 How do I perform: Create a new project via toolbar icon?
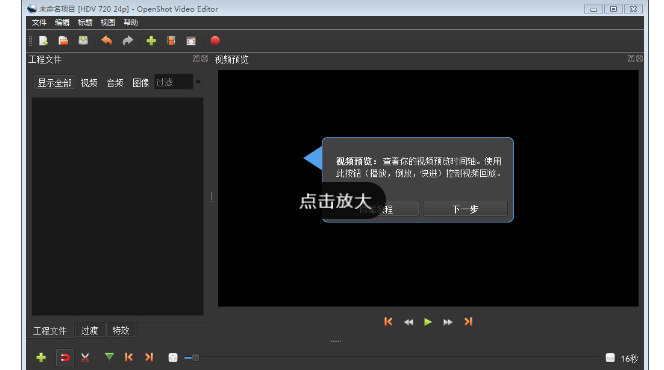click(x=43, y=41)
